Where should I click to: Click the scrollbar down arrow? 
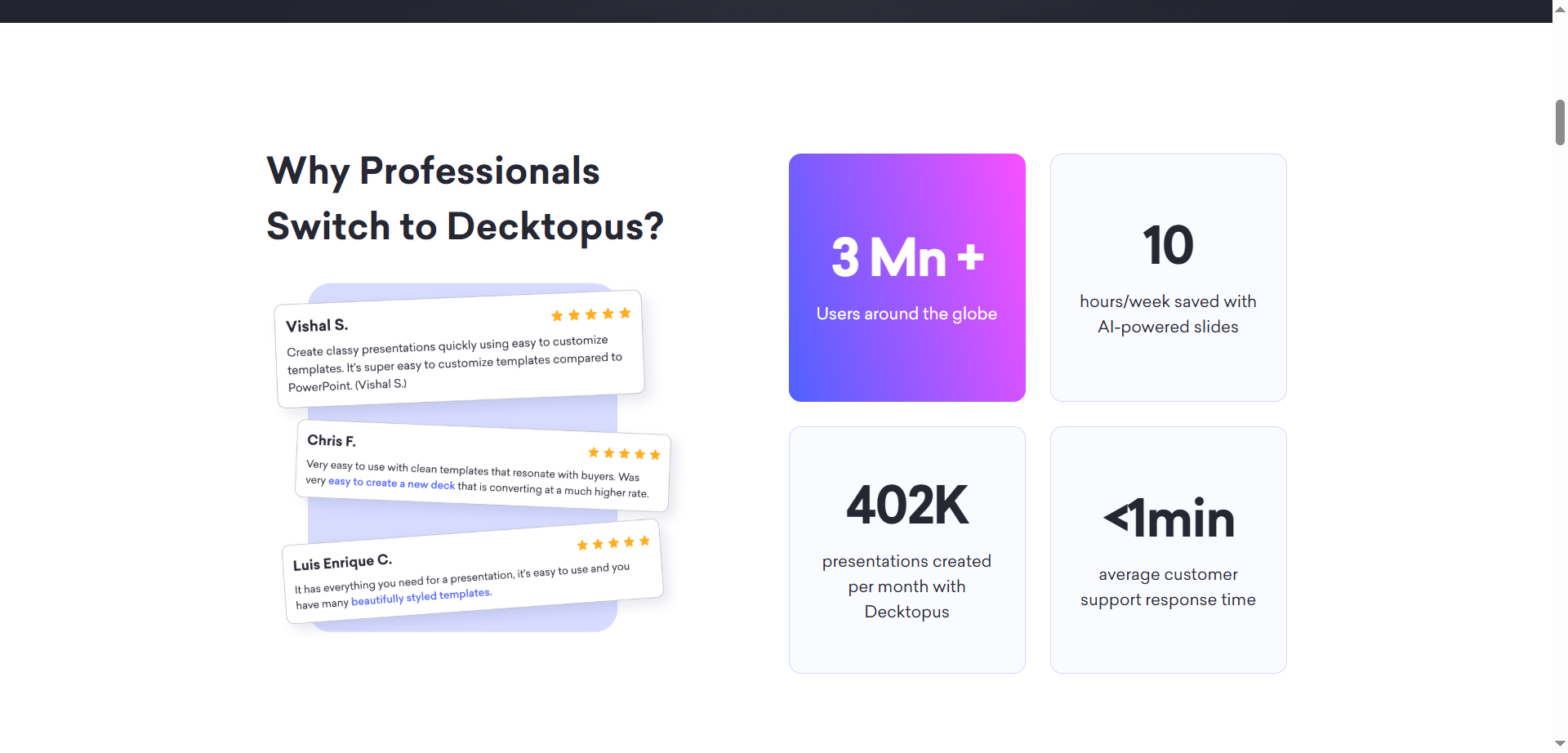coord(1560,744)
